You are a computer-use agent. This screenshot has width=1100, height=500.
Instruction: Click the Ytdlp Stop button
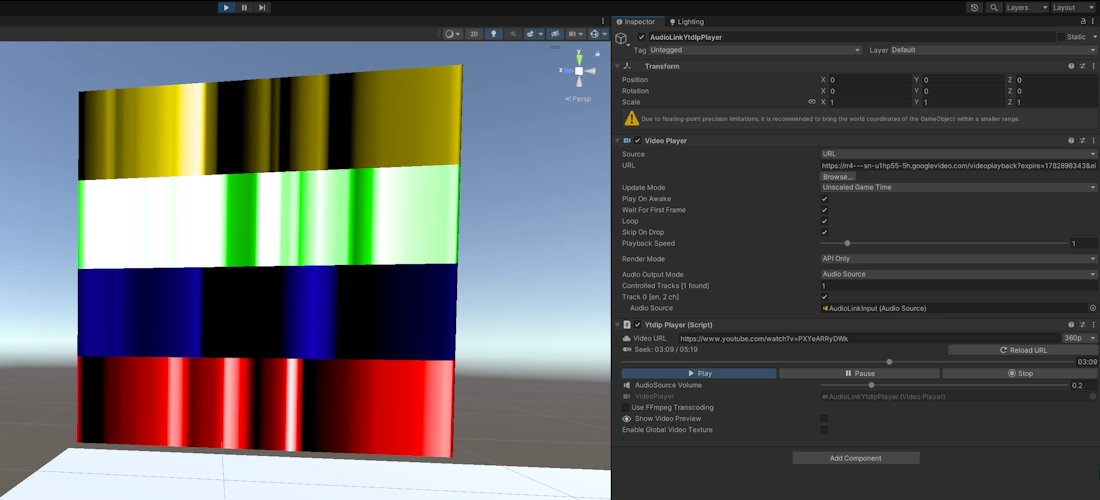tap(1019, 374)
